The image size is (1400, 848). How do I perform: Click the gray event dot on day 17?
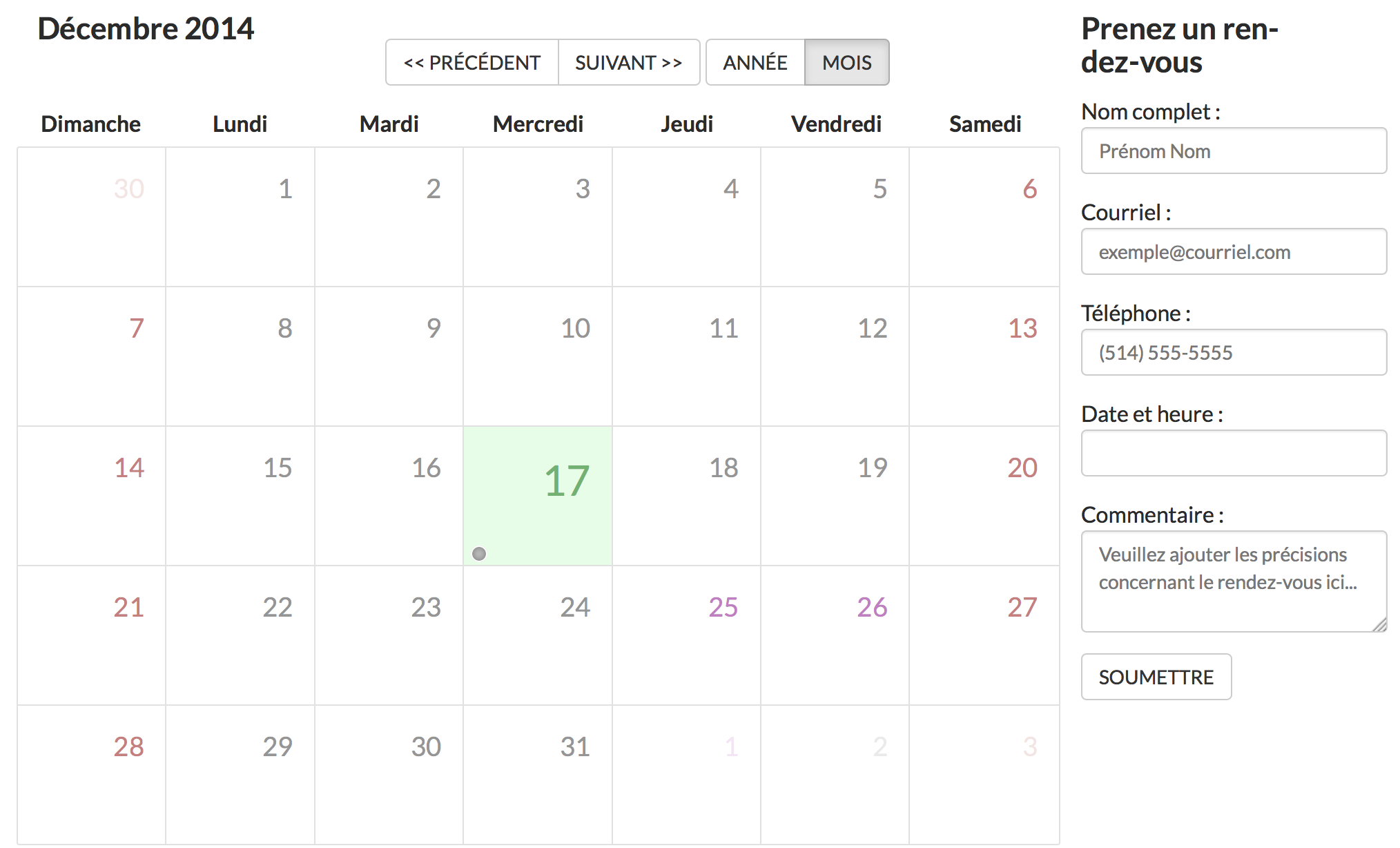click(x=479, y=554)
